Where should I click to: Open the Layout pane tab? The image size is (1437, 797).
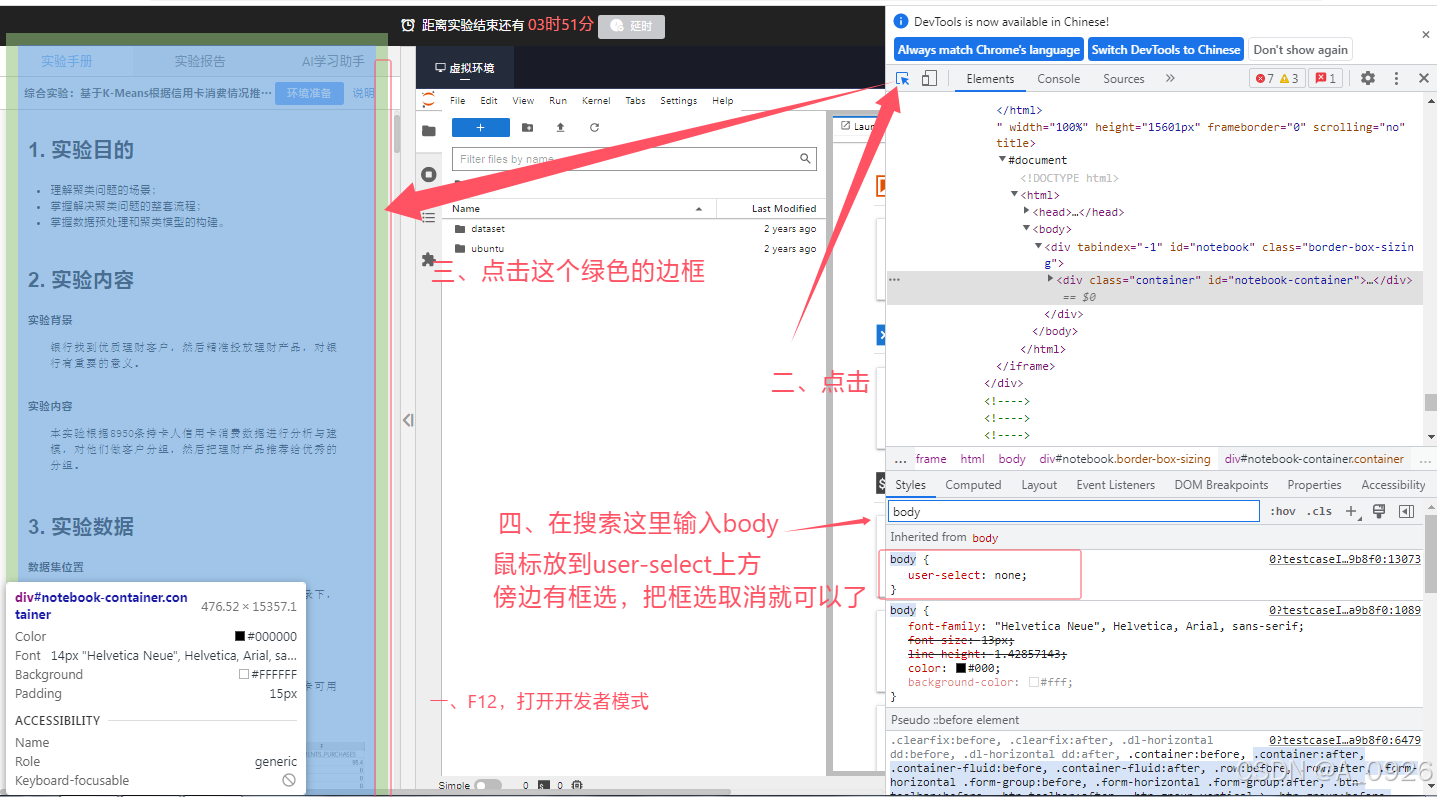tap(1039, 485)
